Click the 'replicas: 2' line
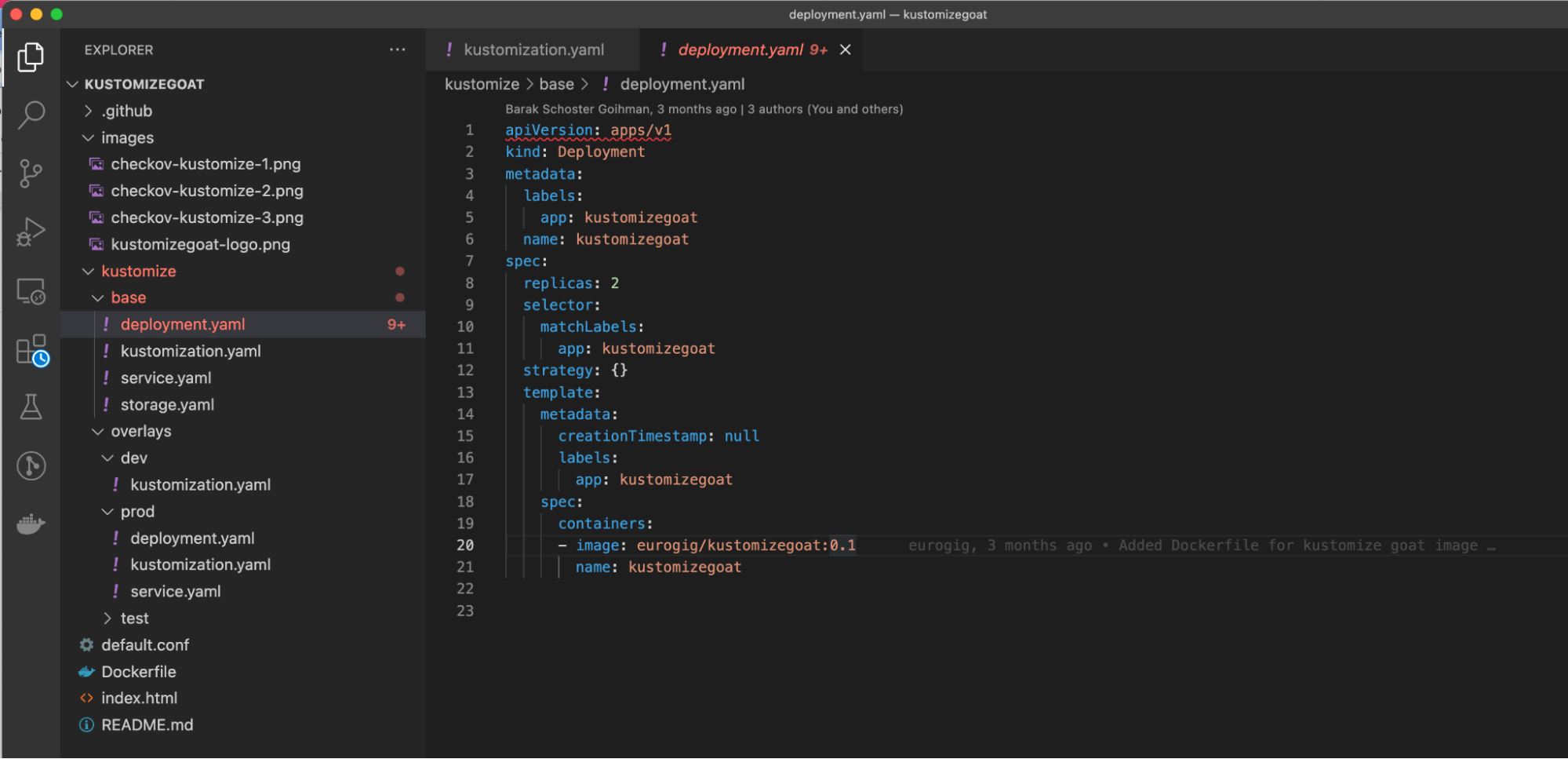Image resolution: width=1568 pixels, height=759 pixels. click(x=571, y=283)
